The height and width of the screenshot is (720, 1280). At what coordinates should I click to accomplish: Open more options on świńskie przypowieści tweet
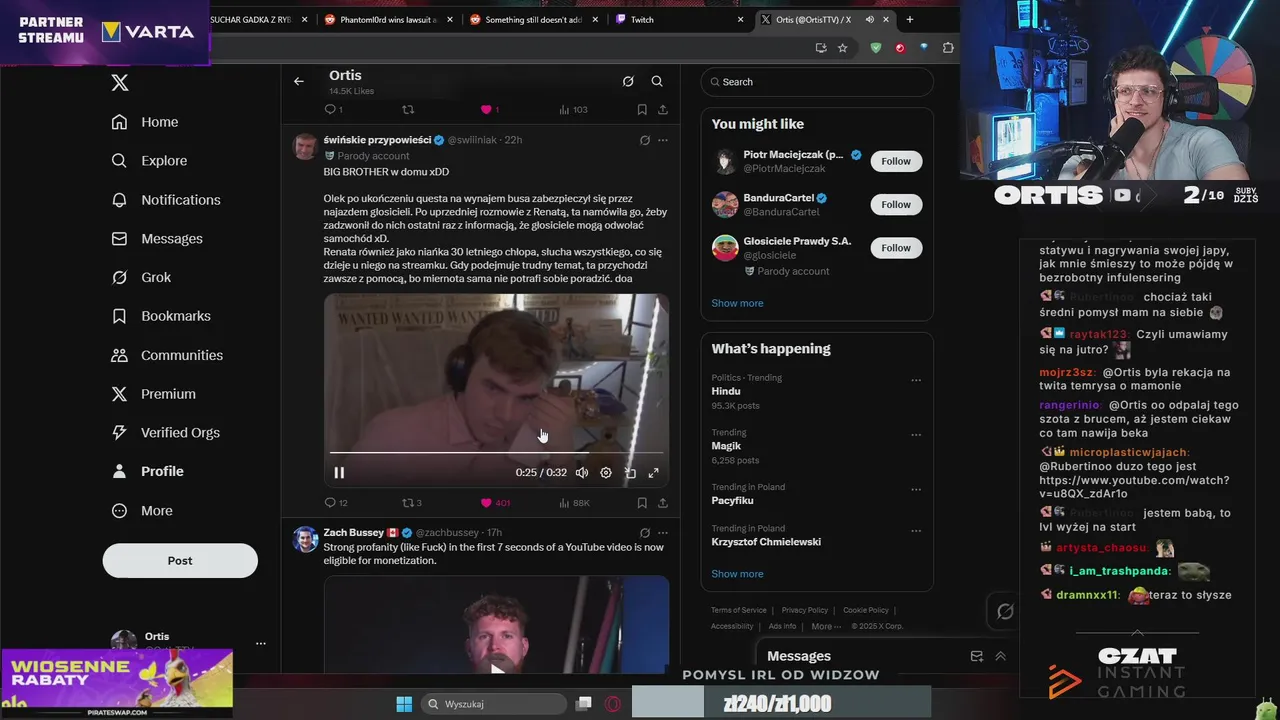click(663, 140)
